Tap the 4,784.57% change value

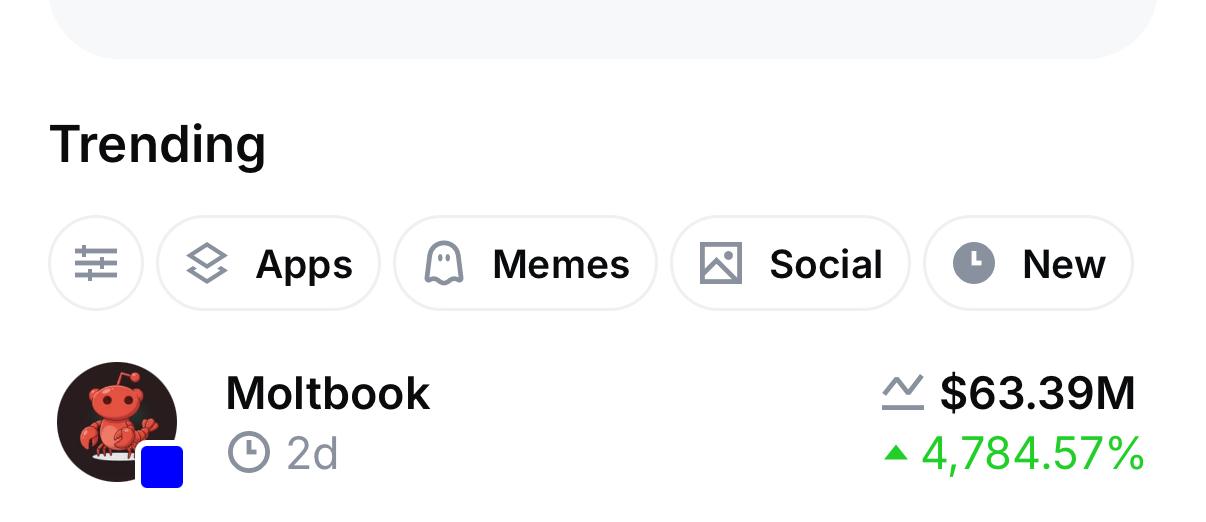point(1032,454)
